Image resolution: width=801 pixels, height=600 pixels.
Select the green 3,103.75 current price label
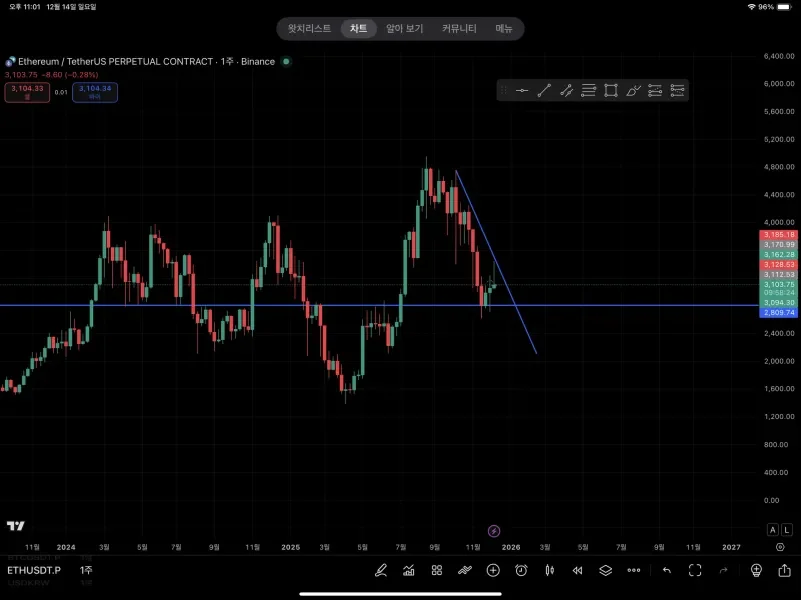point(779,284)
